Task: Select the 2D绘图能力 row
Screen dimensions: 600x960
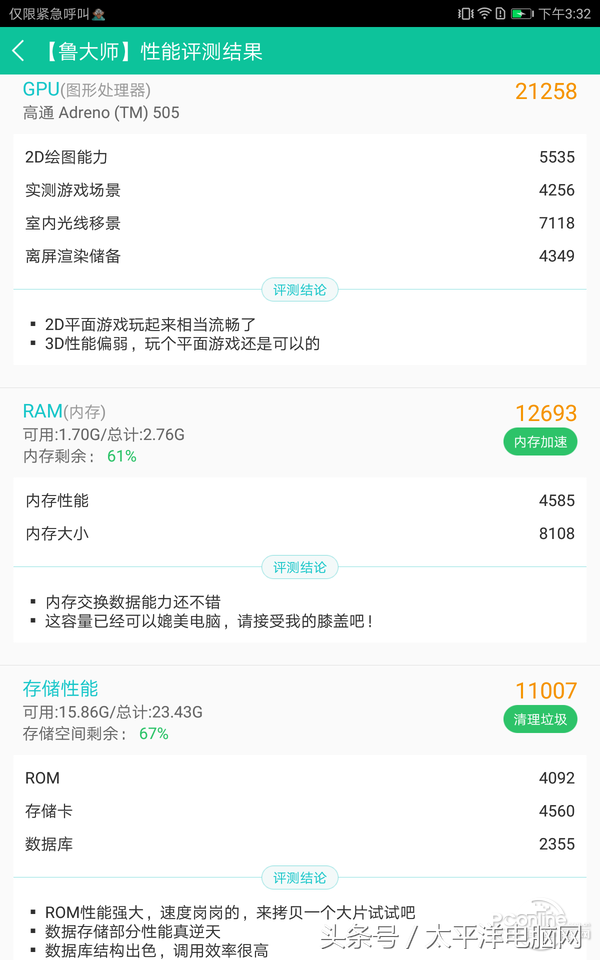Action: tap(300, 157)
